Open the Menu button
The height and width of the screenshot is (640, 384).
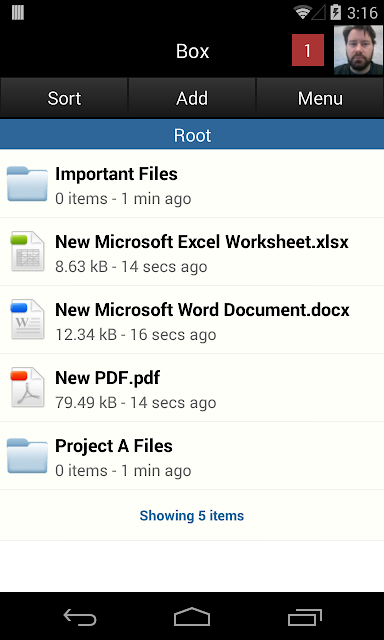click(x=320, y=98)
